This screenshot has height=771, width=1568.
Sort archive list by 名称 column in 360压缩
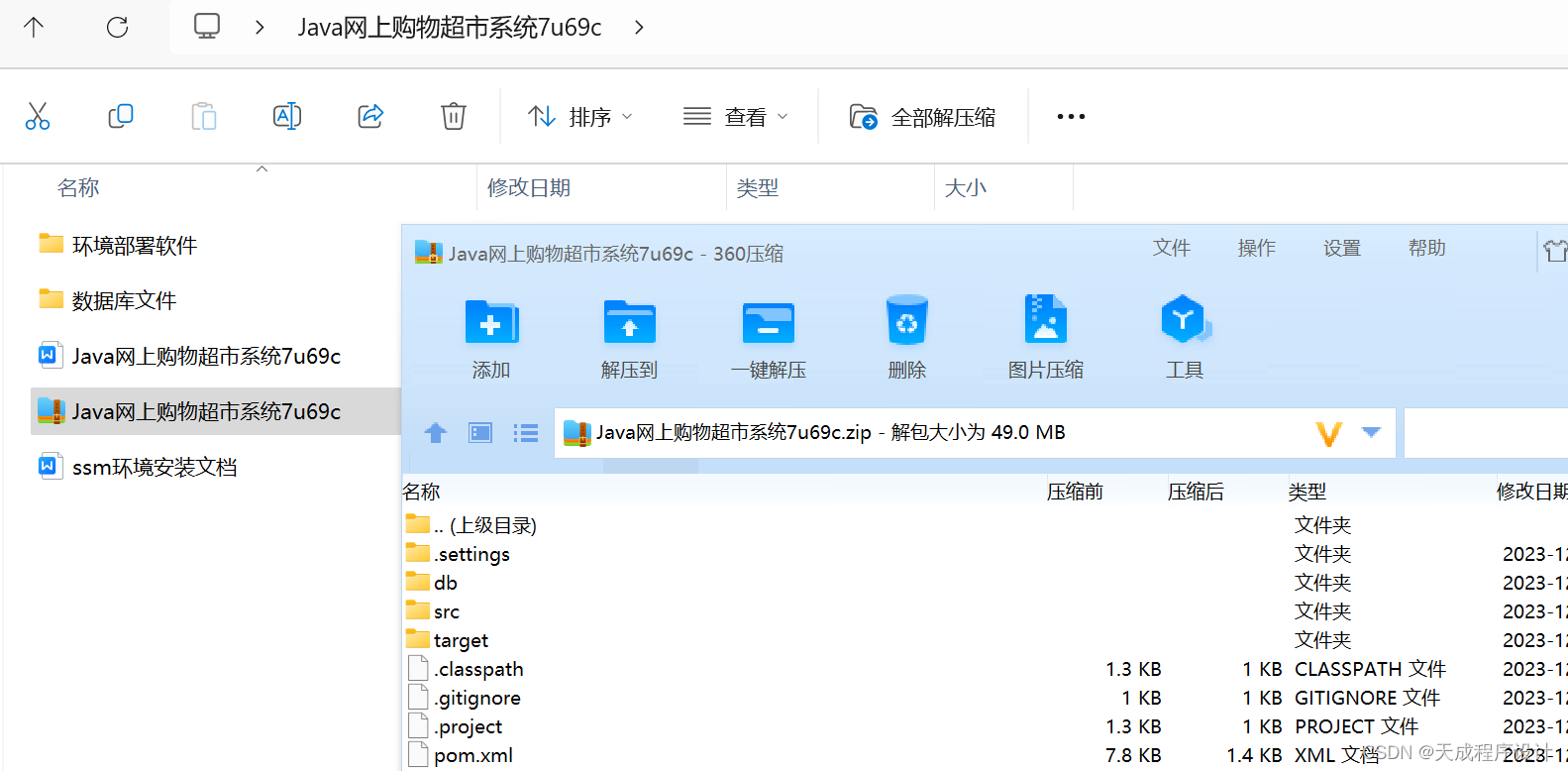[422, 492]
